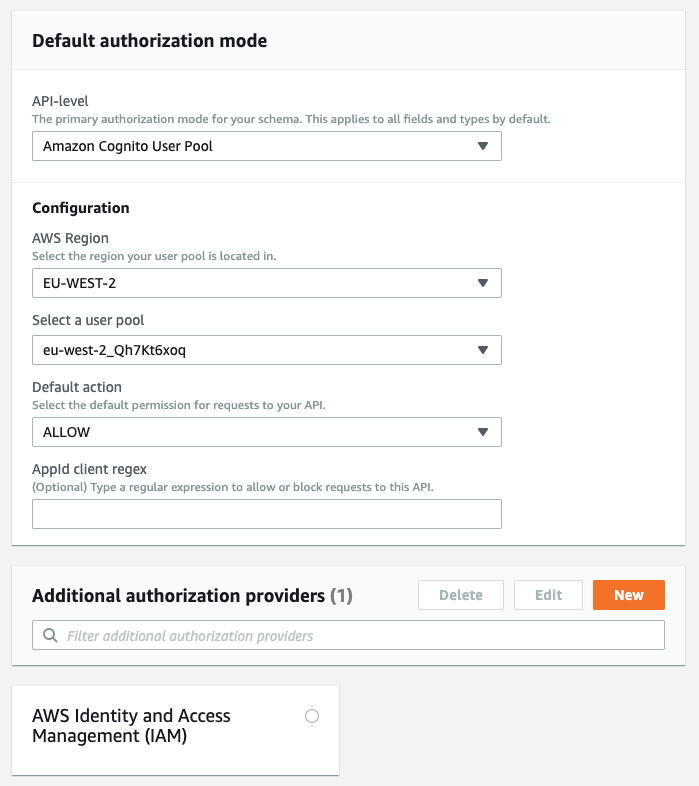Image resolution: width=699 pixels, height=786 pixels.
Task: Click the Delete provider button
Action: click(x=461, y=595)
